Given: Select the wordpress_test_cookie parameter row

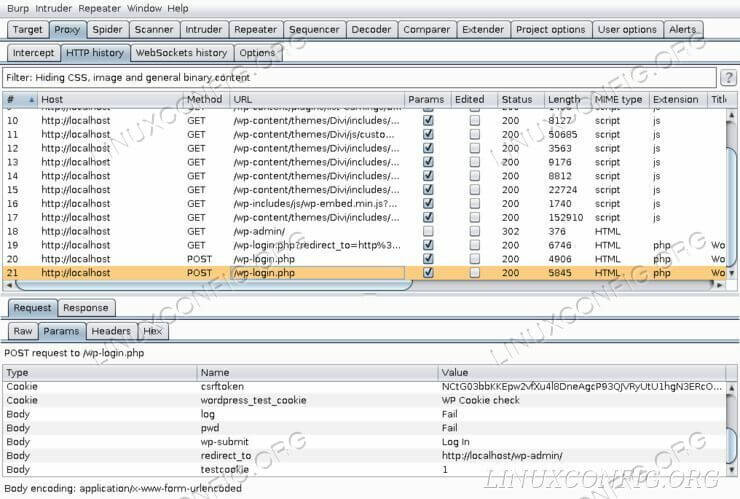Looking at the screenshot, I should 364,400.
